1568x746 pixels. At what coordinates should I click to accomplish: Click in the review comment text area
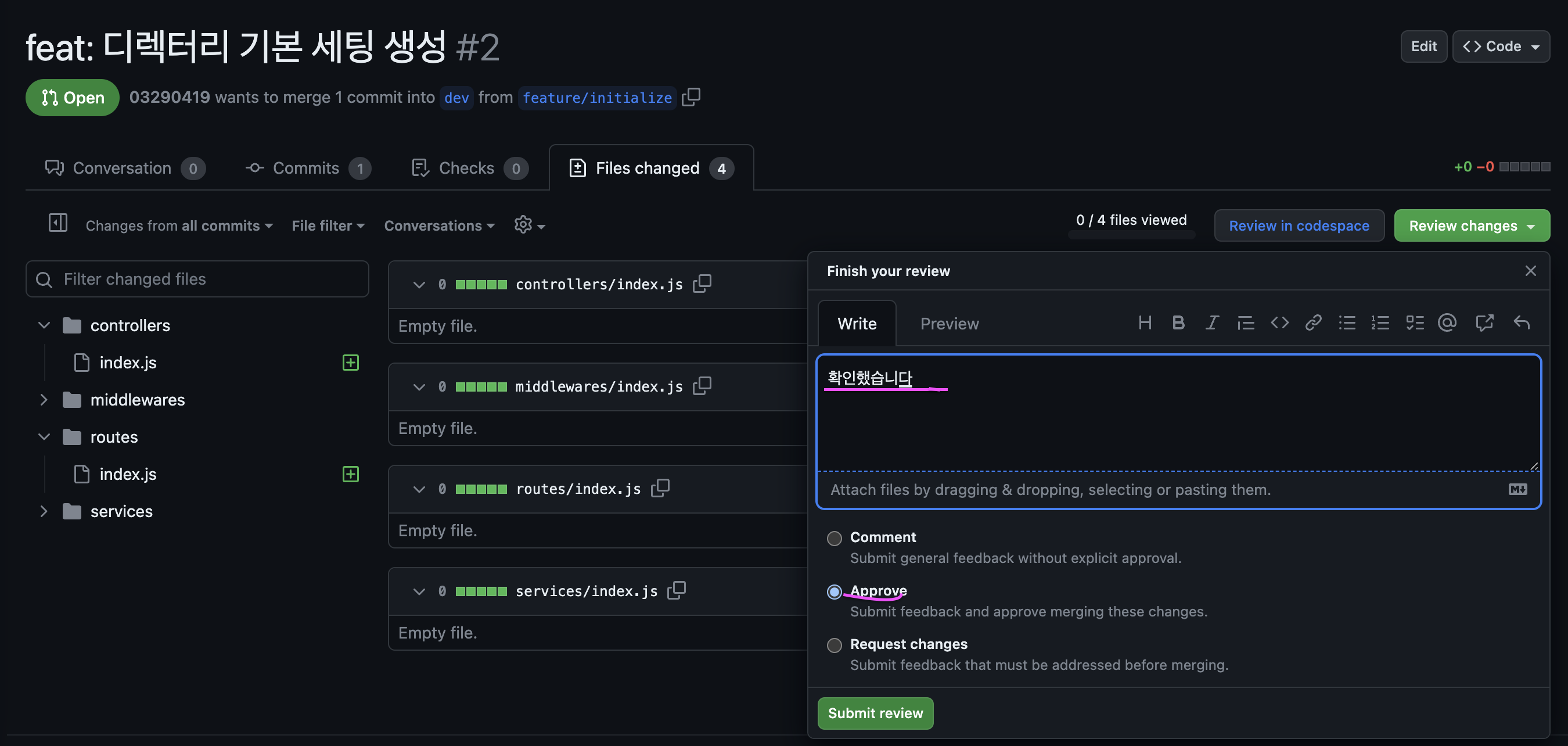pyautogui.click(x=1178, y=413)
